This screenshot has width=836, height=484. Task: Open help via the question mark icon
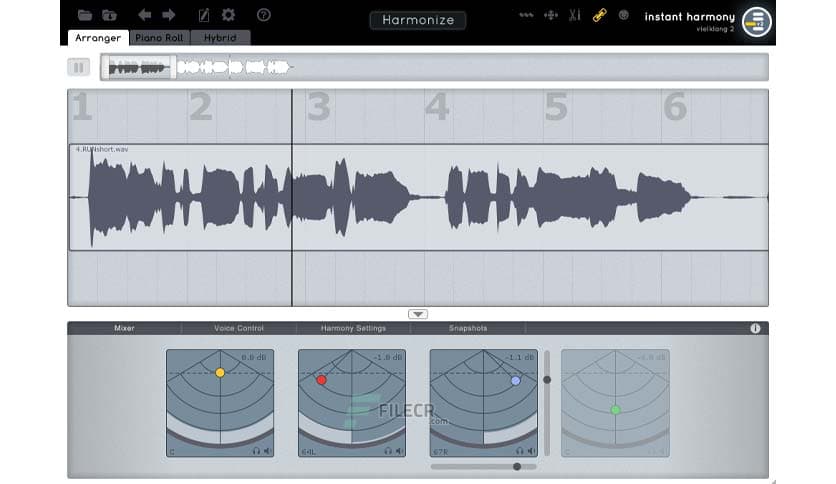[x=263, y=15]
